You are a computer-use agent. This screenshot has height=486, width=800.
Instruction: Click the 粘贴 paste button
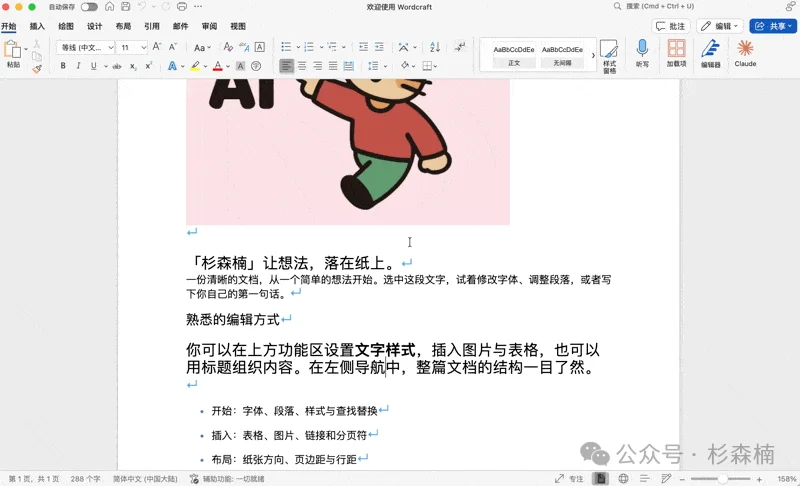(12, 54)
